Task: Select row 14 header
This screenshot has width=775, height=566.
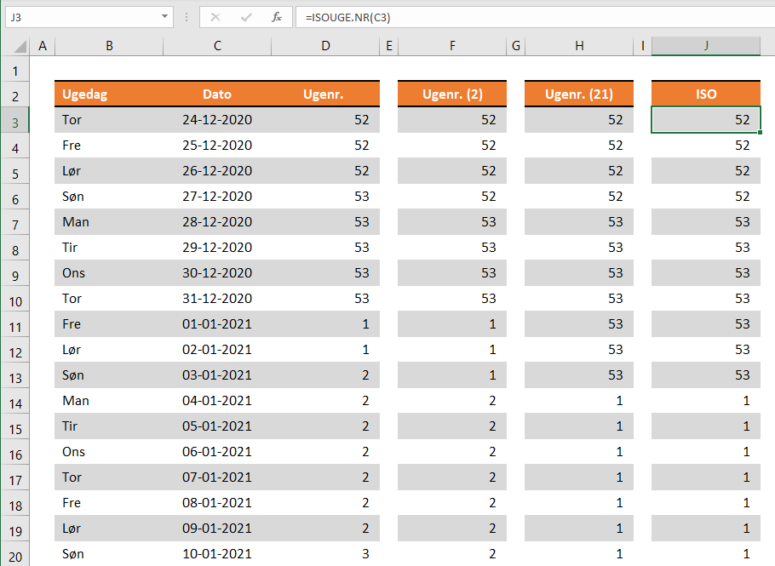Action: coord(15,403)
